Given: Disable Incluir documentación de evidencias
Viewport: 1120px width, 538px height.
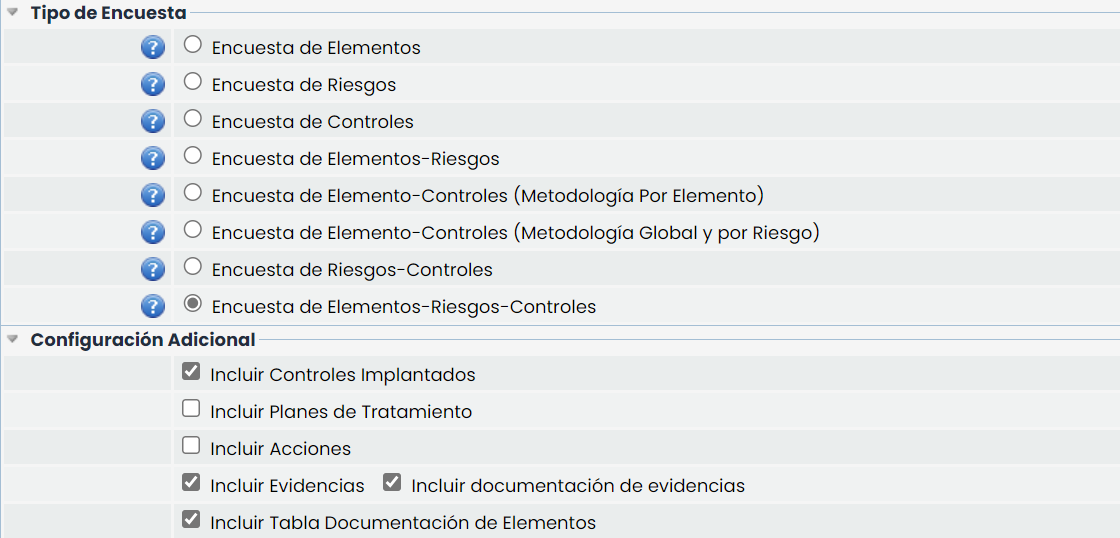Looking at the screenshot, I should [x=392, y=483].
